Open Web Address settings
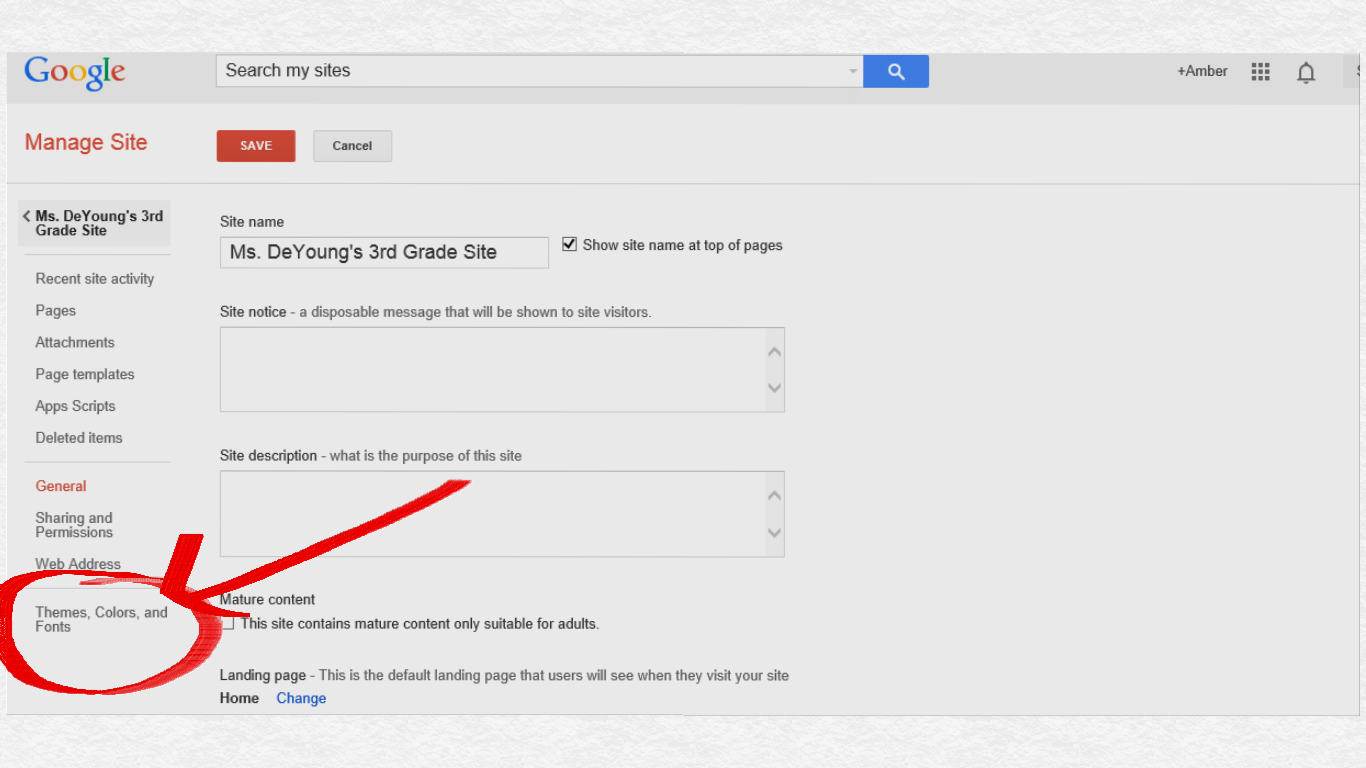 click(78, 564)
